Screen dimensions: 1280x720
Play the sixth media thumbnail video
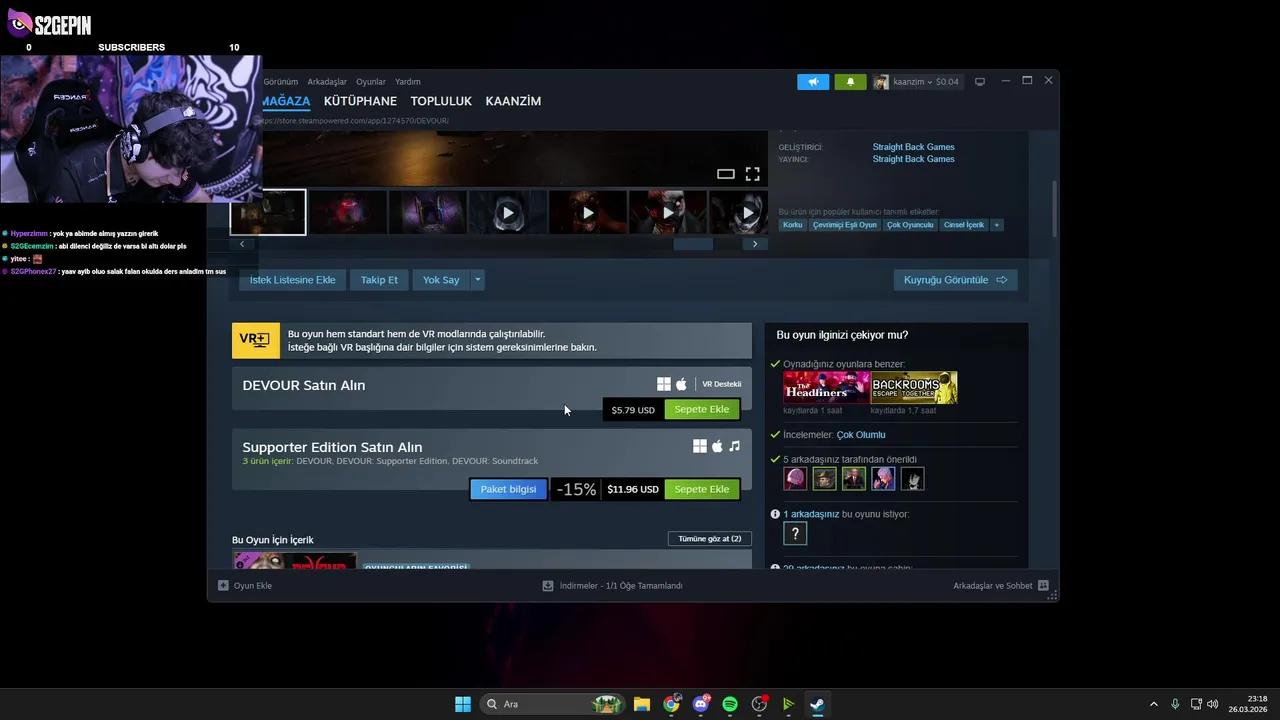point(668,212)
